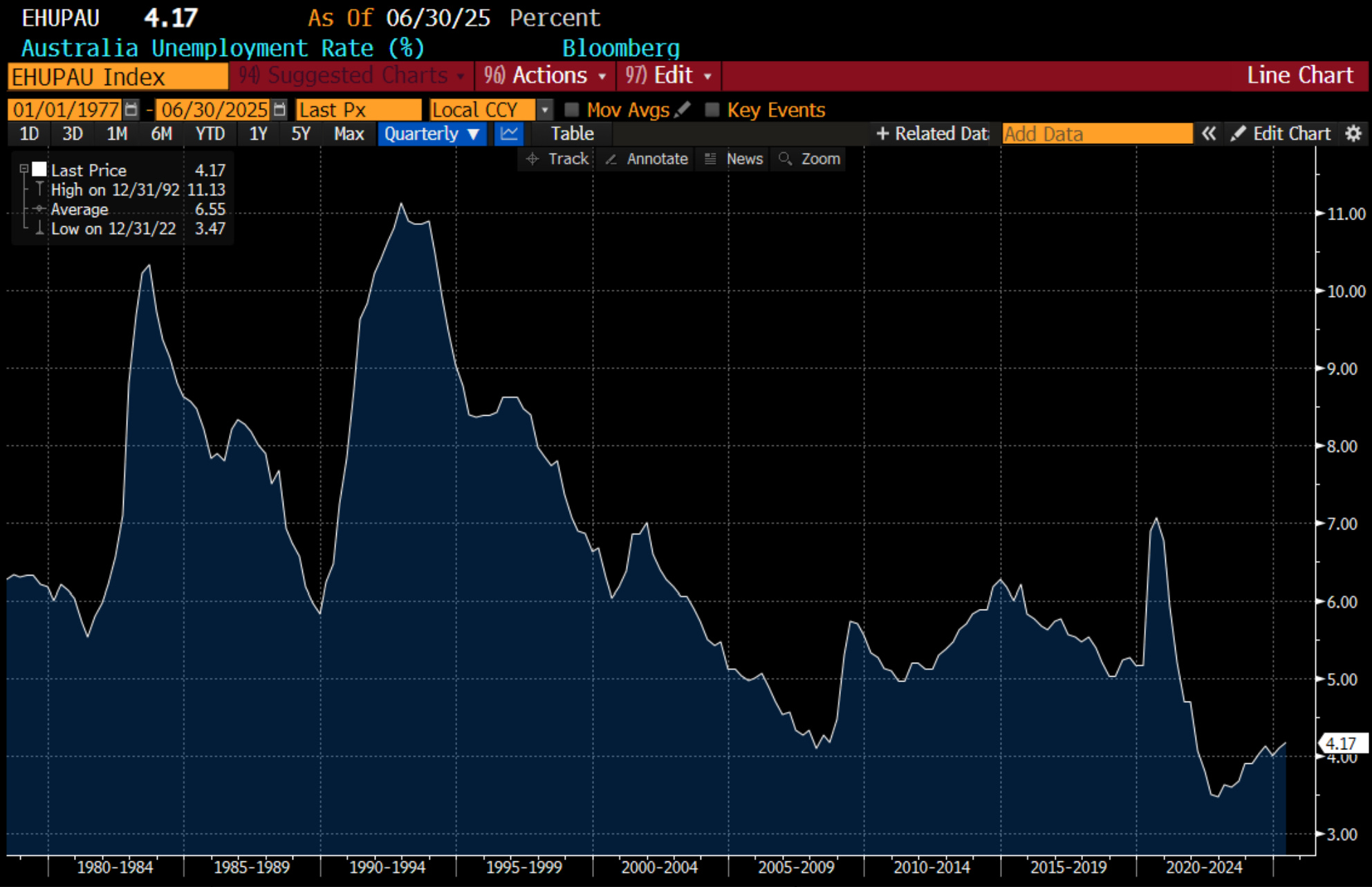Open start date calendar picker icon

(131, 109)
